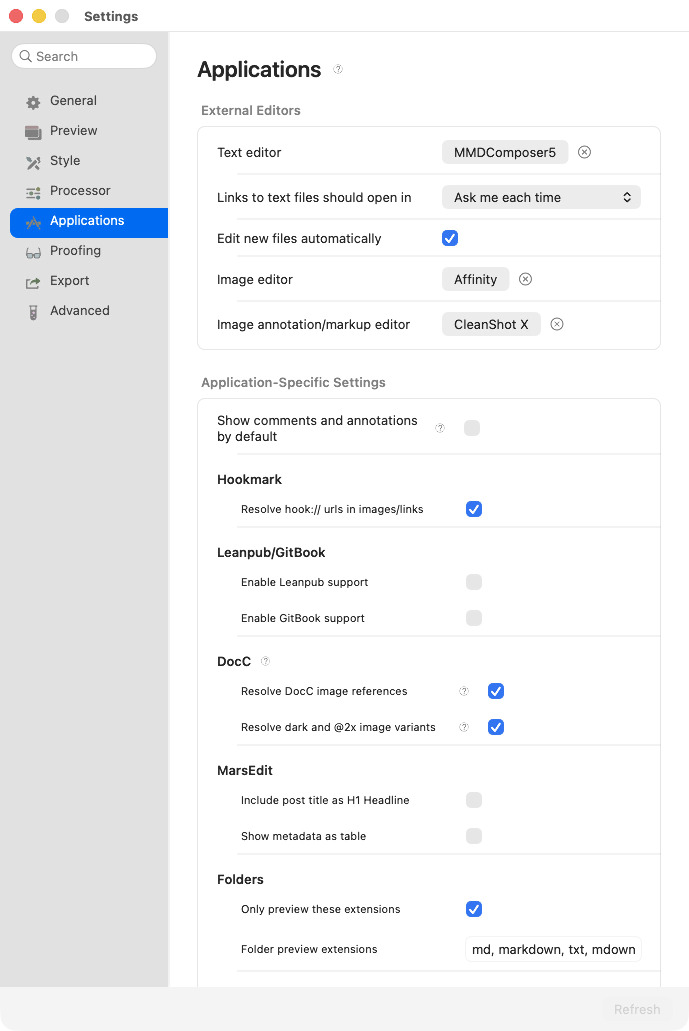
Task: Switch to the Preview settings pane
Action: point(89,131)
